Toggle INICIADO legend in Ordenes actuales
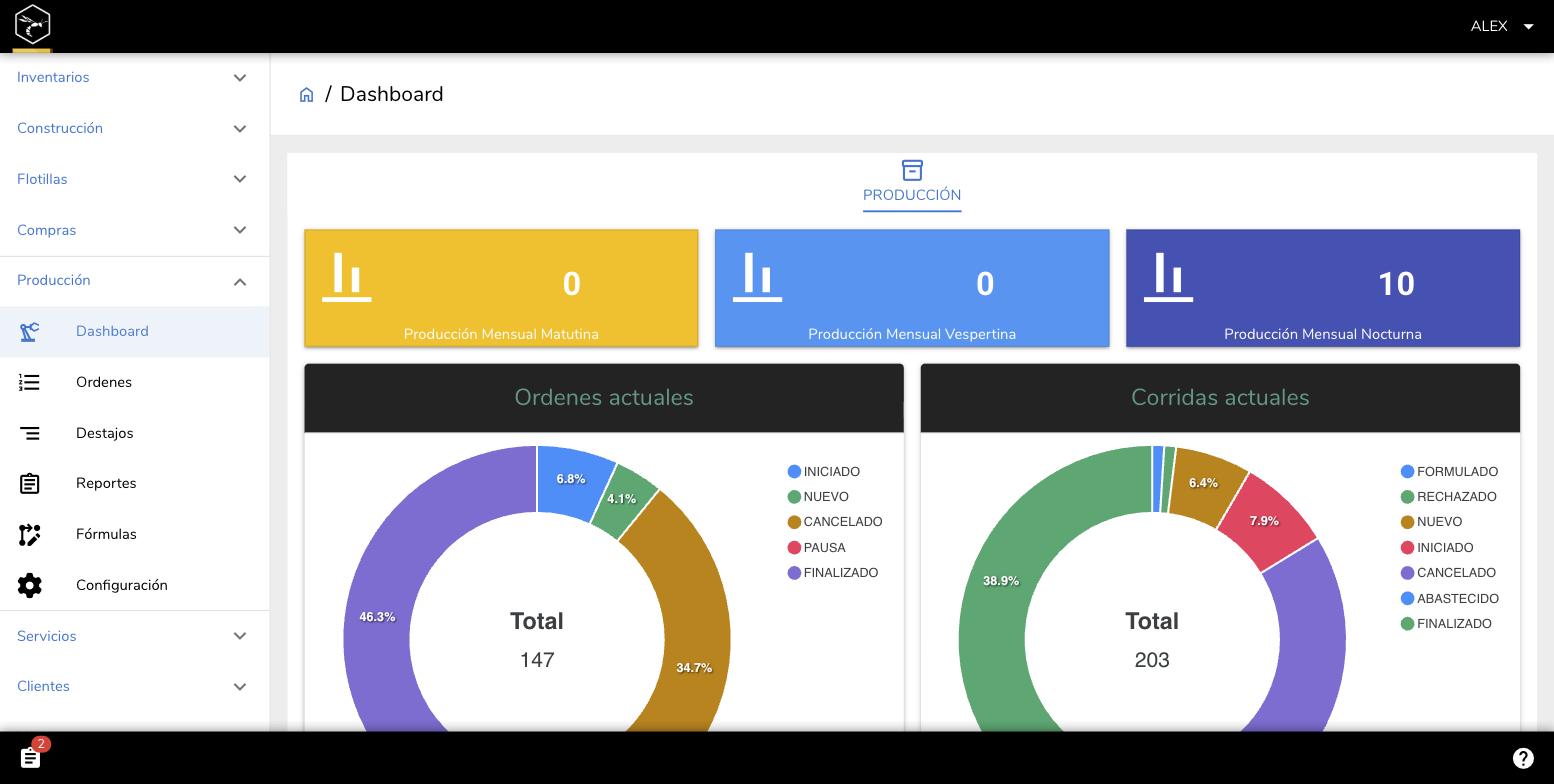 (824, 472)
